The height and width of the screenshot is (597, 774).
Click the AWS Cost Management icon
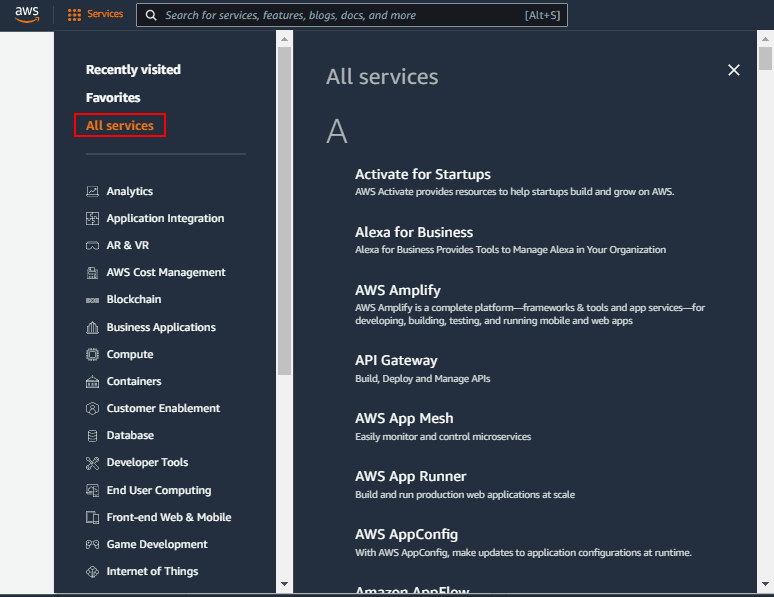coord(92,273)
